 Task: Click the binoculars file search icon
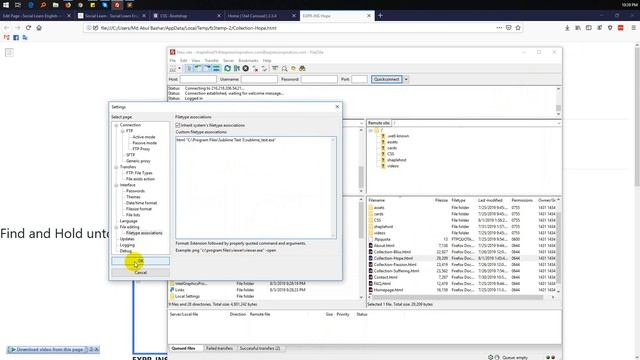[302, 69]
